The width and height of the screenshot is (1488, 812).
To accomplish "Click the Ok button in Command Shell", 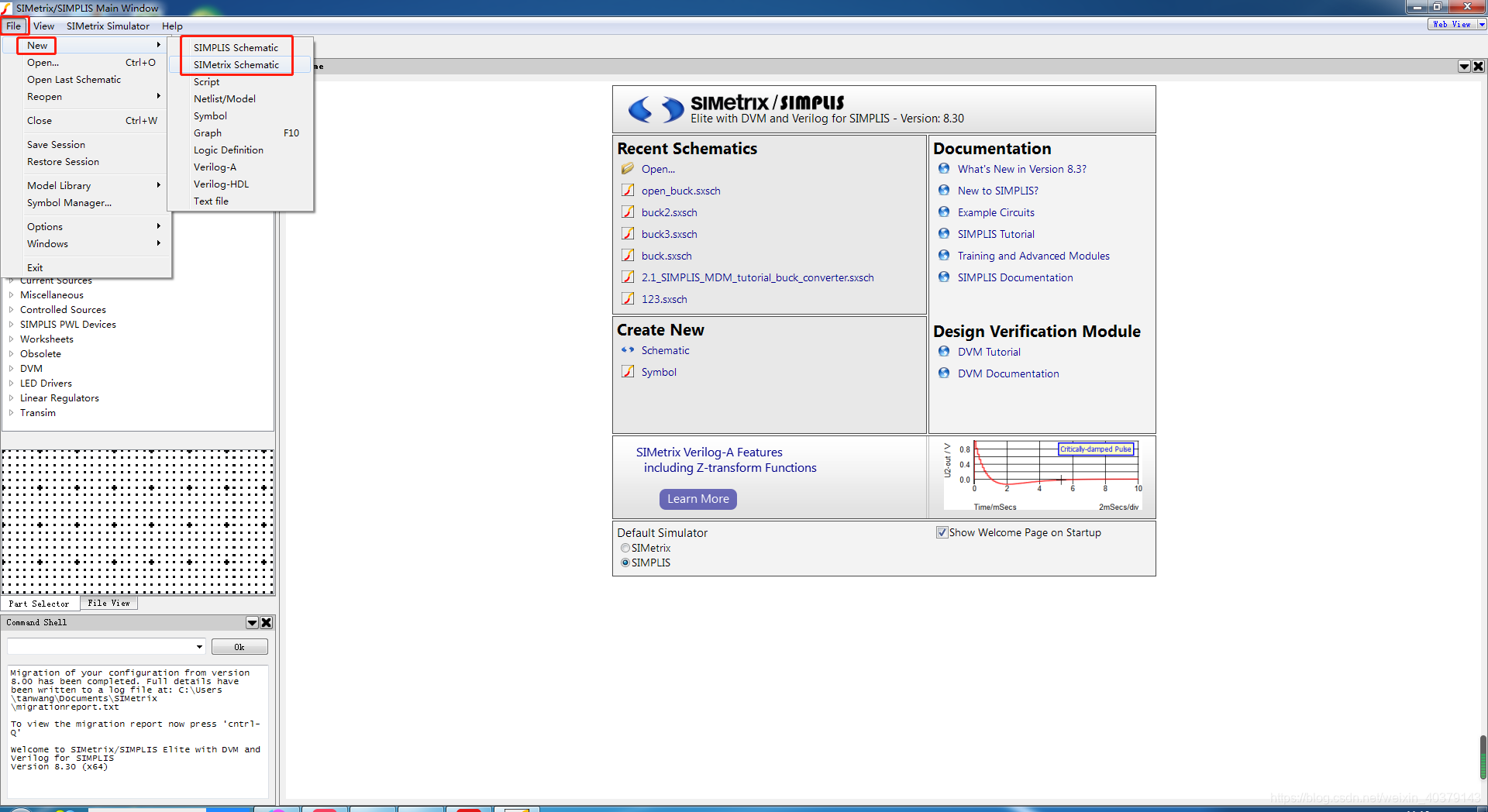I will tap(239, 647).
